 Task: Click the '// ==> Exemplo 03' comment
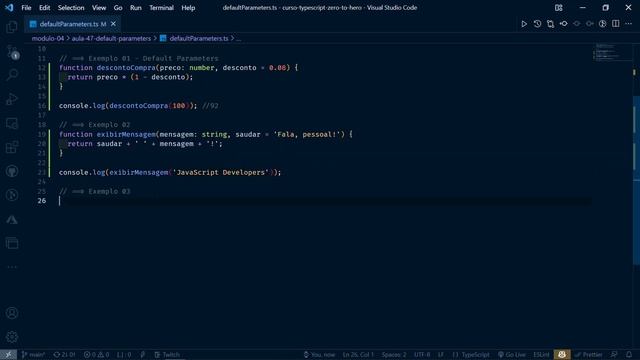click(95, 191)
